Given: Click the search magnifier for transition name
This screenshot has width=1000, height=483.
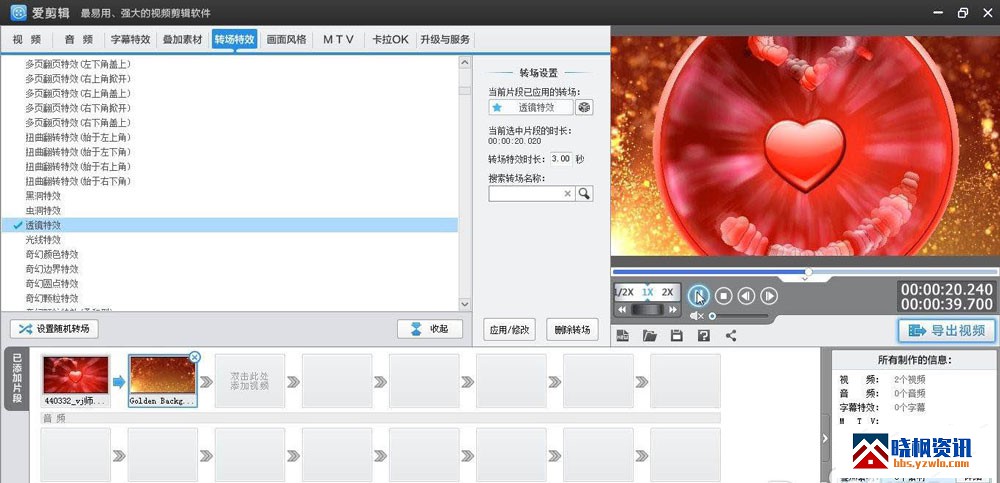Looking at the screenshot, I should (x=584, y=193).
